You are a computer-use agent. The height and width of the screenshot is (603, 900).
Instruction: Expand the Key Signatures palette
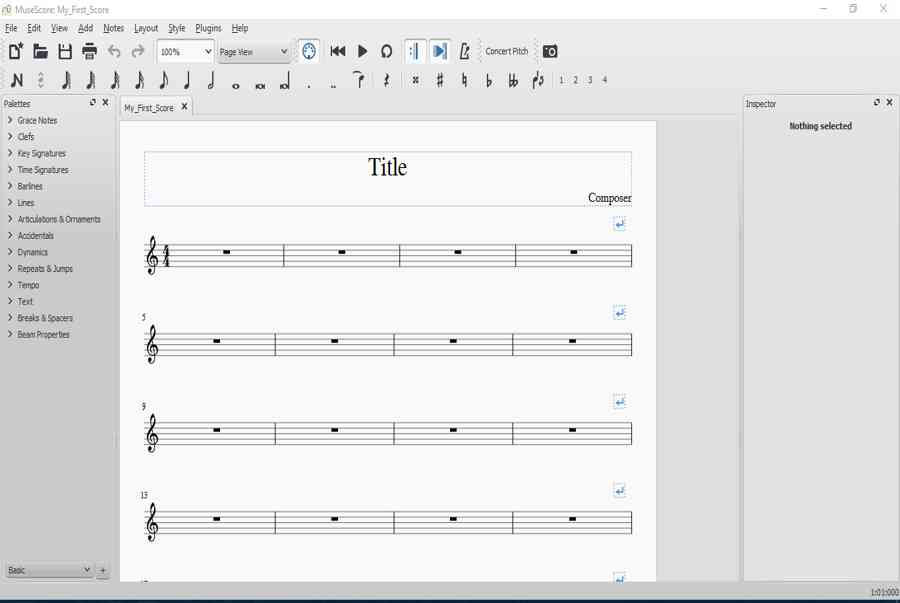(41, 154)
